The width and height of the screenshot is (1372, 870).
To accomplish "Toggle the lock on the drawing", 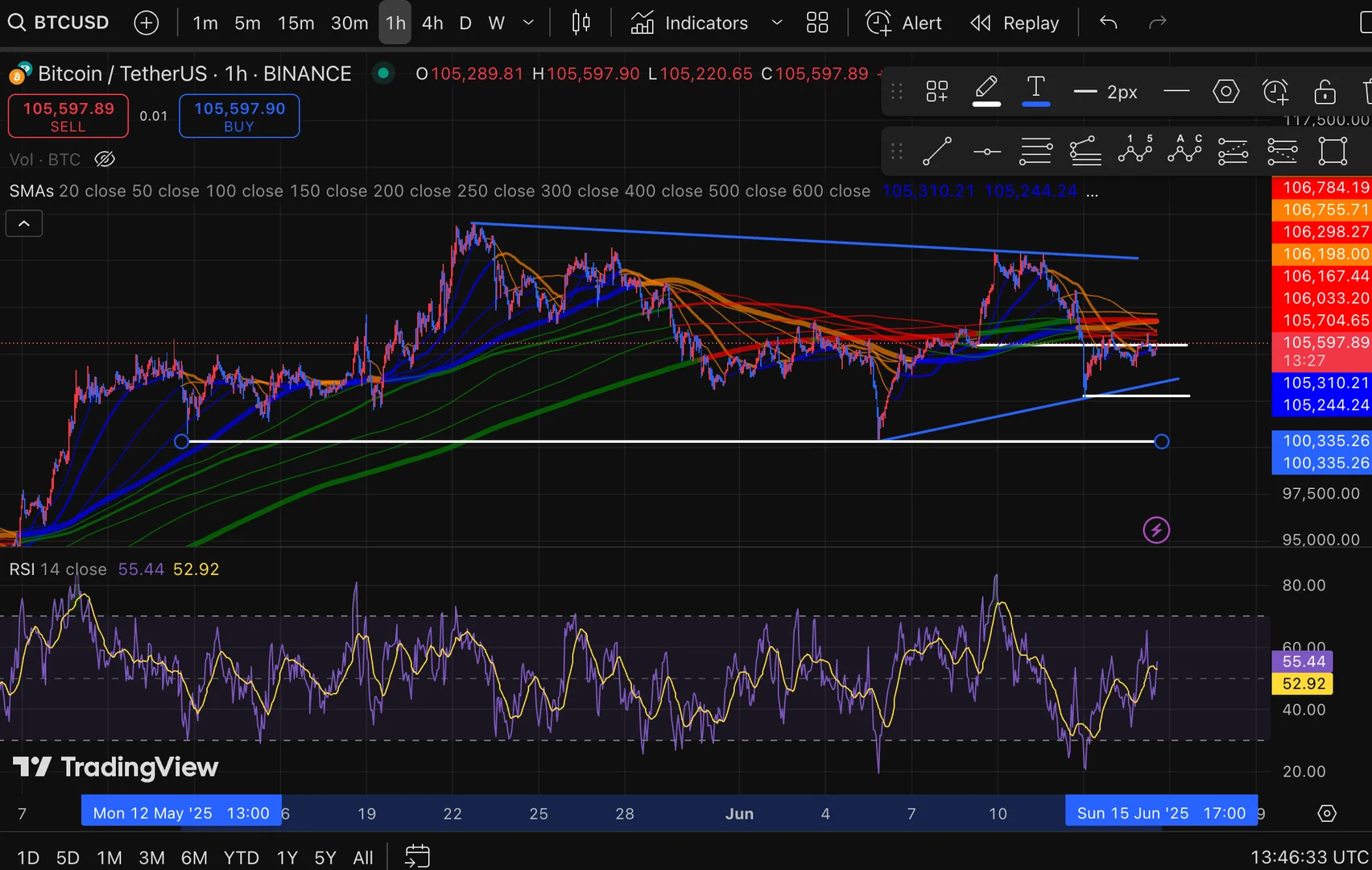I will pyautogui.click(x=1324, y=92).
